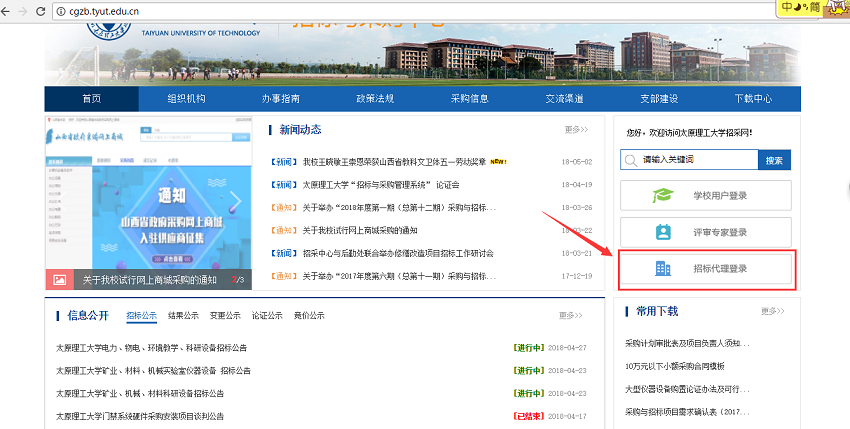Open the 下载中心 menu
850x429 pixels.
click(x=753, y=99)
